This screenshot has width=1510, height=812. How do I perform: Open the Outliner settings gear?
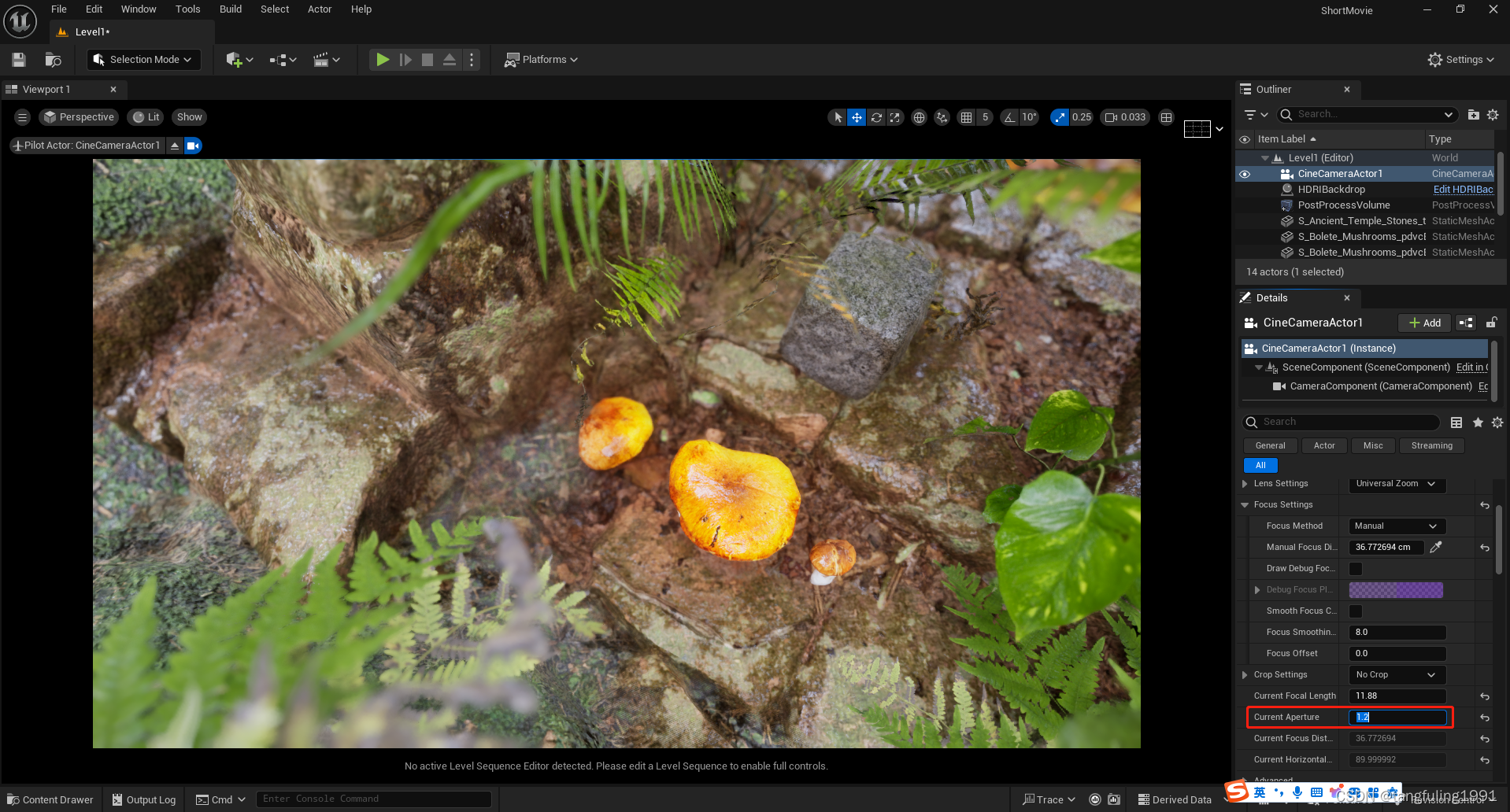pos(1493,115)
